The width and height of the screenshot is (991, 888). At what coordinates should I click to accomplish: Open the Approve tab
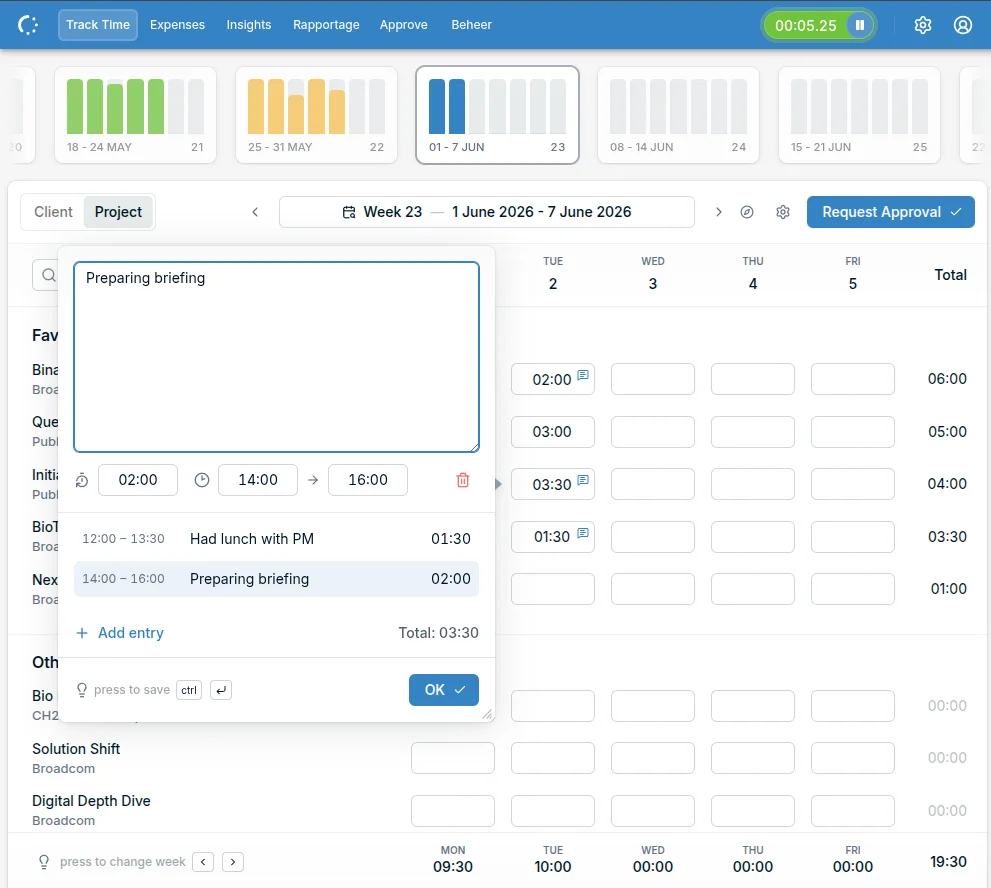click(x=403, y=25)
